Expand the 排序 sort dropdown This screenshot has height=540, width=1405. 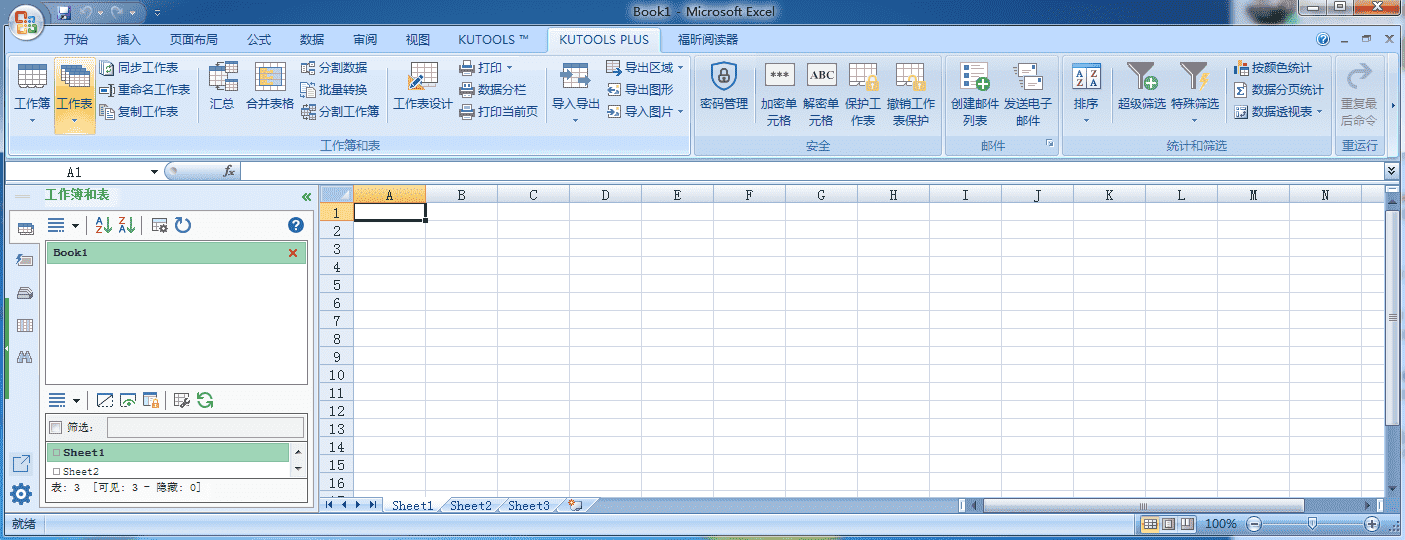[x=1086, y=120]
